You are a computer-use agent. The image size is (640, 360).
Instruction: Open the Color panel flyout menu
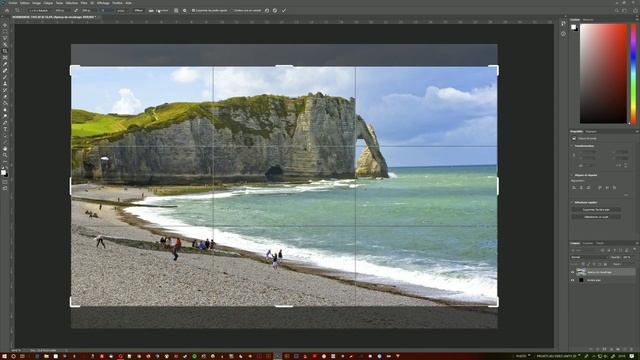(x=636, y=20)
